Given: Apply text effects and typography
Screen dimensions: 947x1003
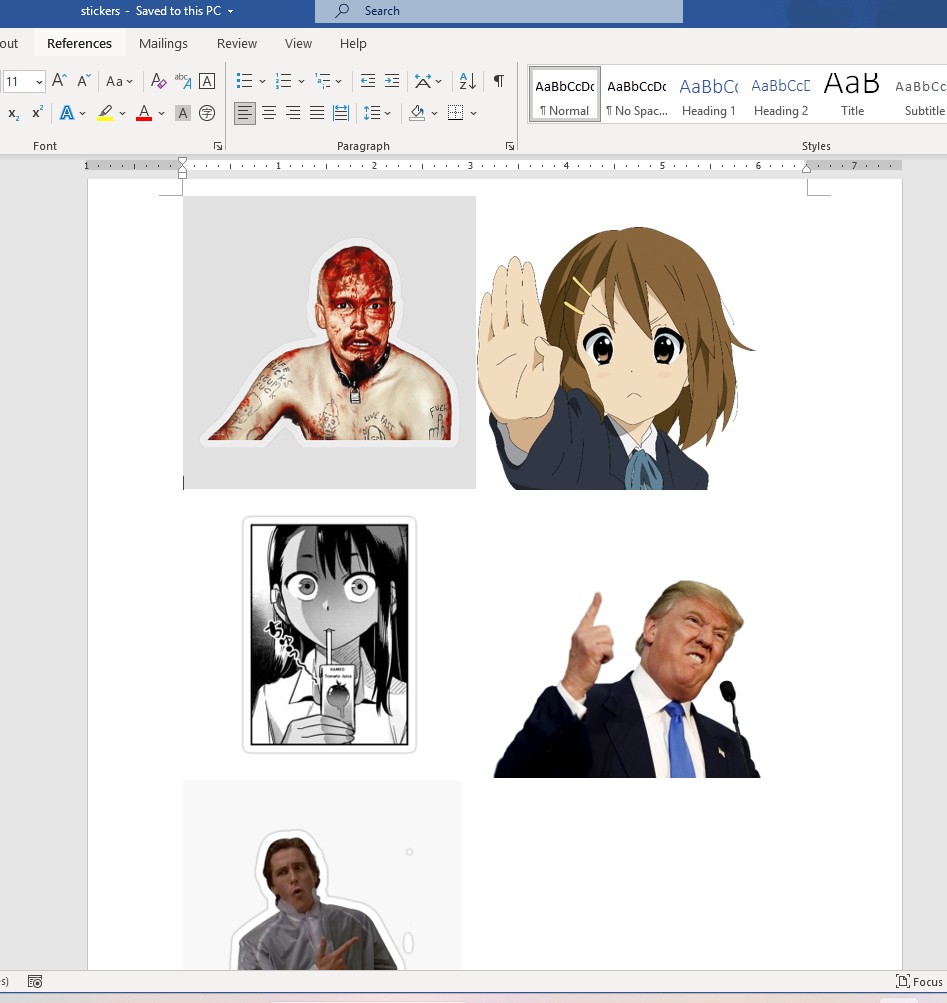Looking at the screenshot, I should 67,113.
